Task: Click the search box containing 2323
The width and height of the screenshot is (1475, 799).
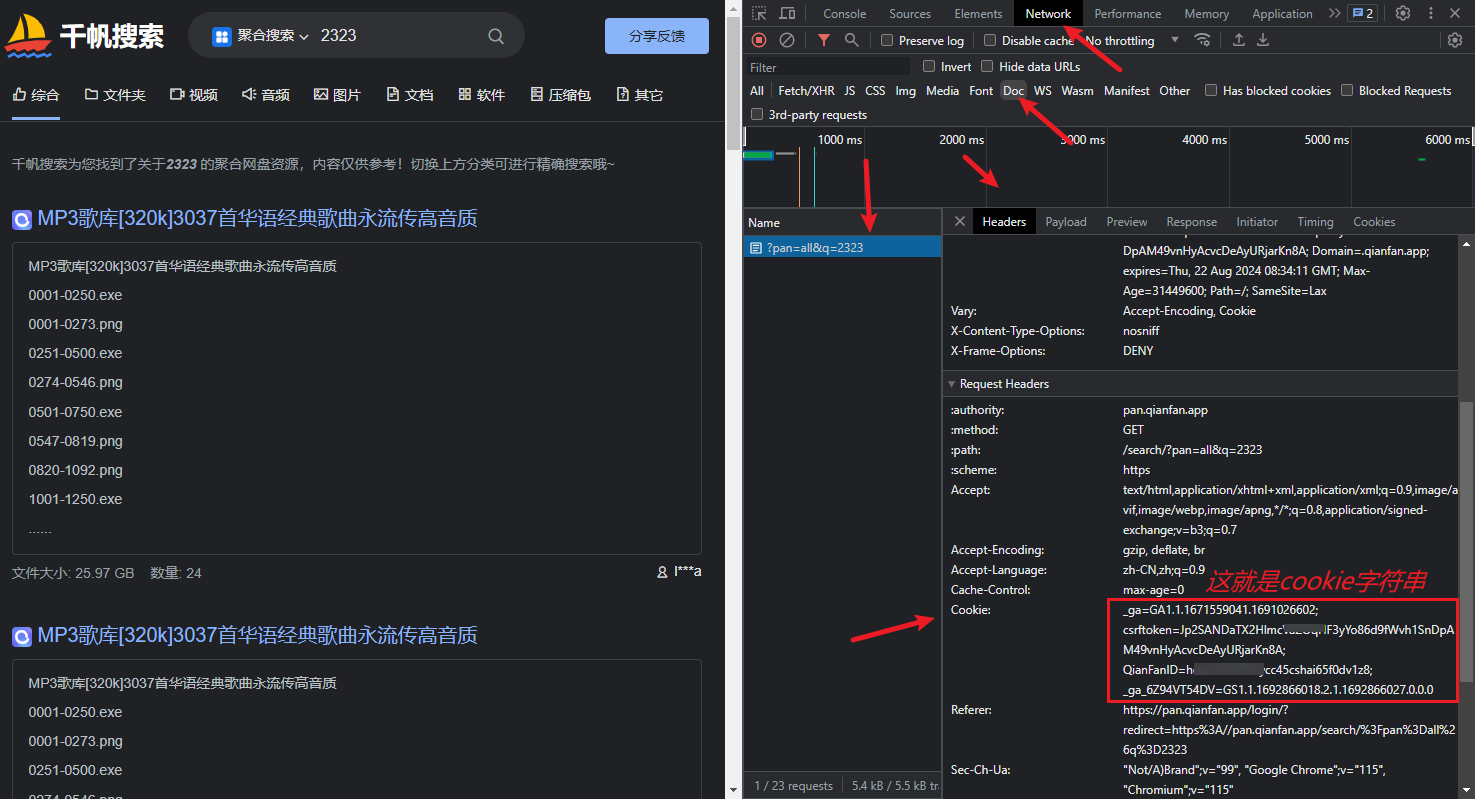Action: coord(355,36)
